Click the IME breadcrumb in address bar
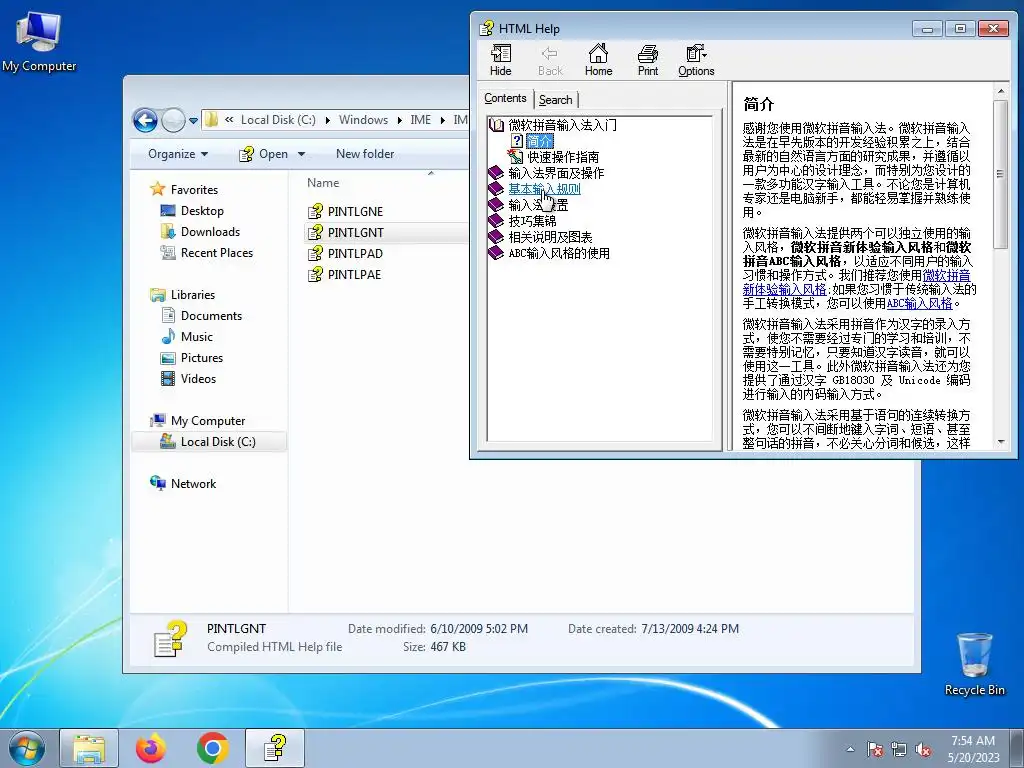 coord(421,120)
